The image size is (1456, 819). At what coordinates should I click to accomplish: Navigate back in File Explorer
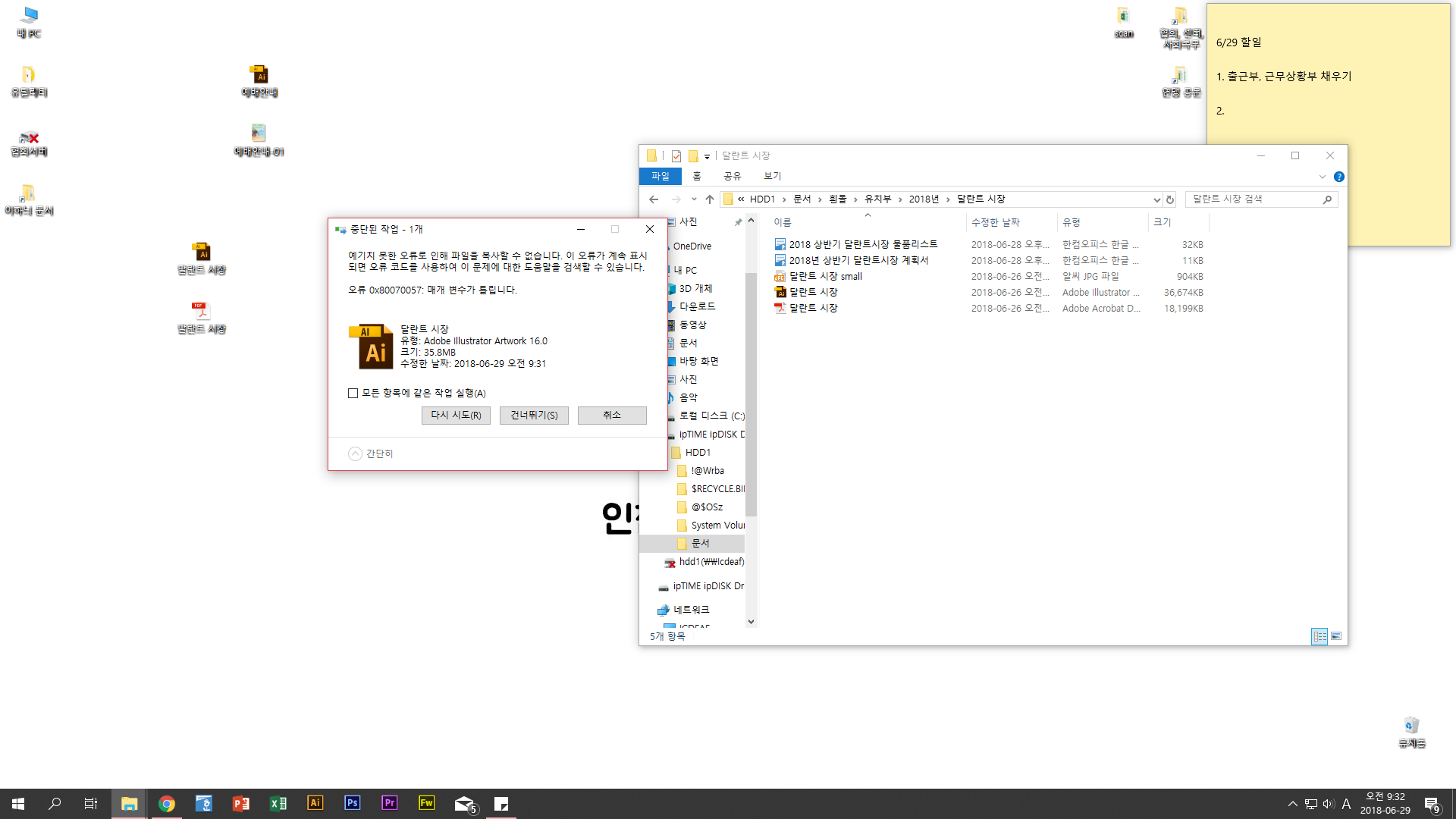pyautogui.click(x=654, y=199)
